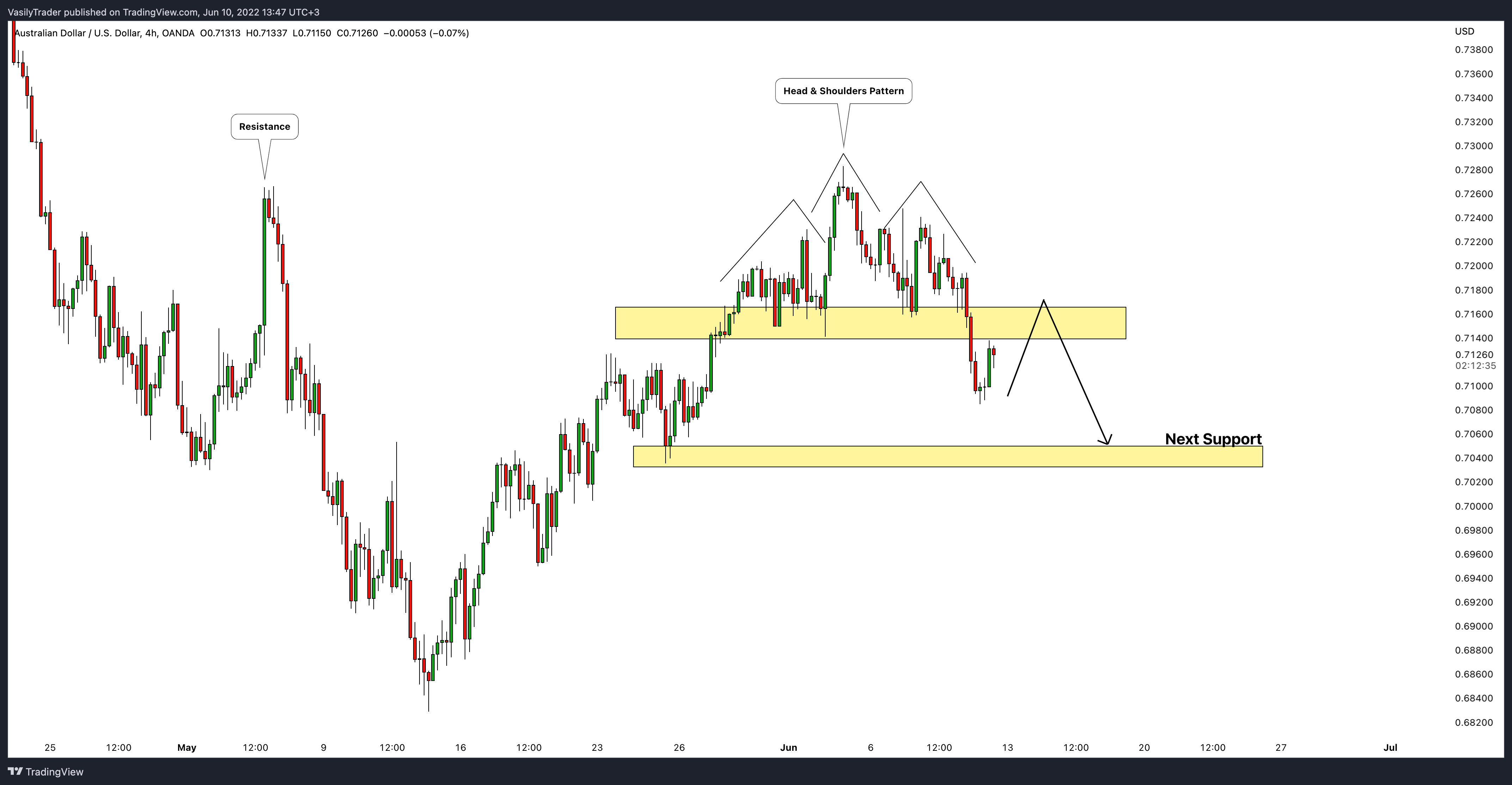1512x785 pixels.
Task: Click the 20 date label on time axis
Action: coord(1144,748)
